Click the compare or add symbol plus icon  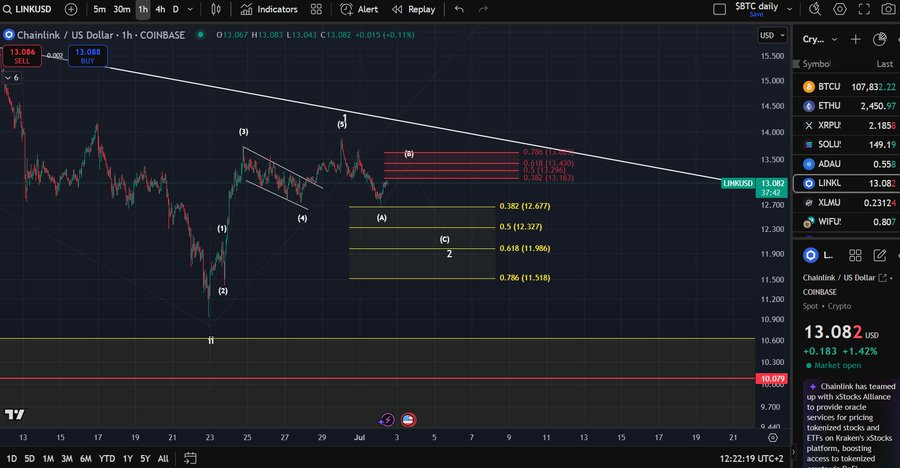click(x=71, y=9)
